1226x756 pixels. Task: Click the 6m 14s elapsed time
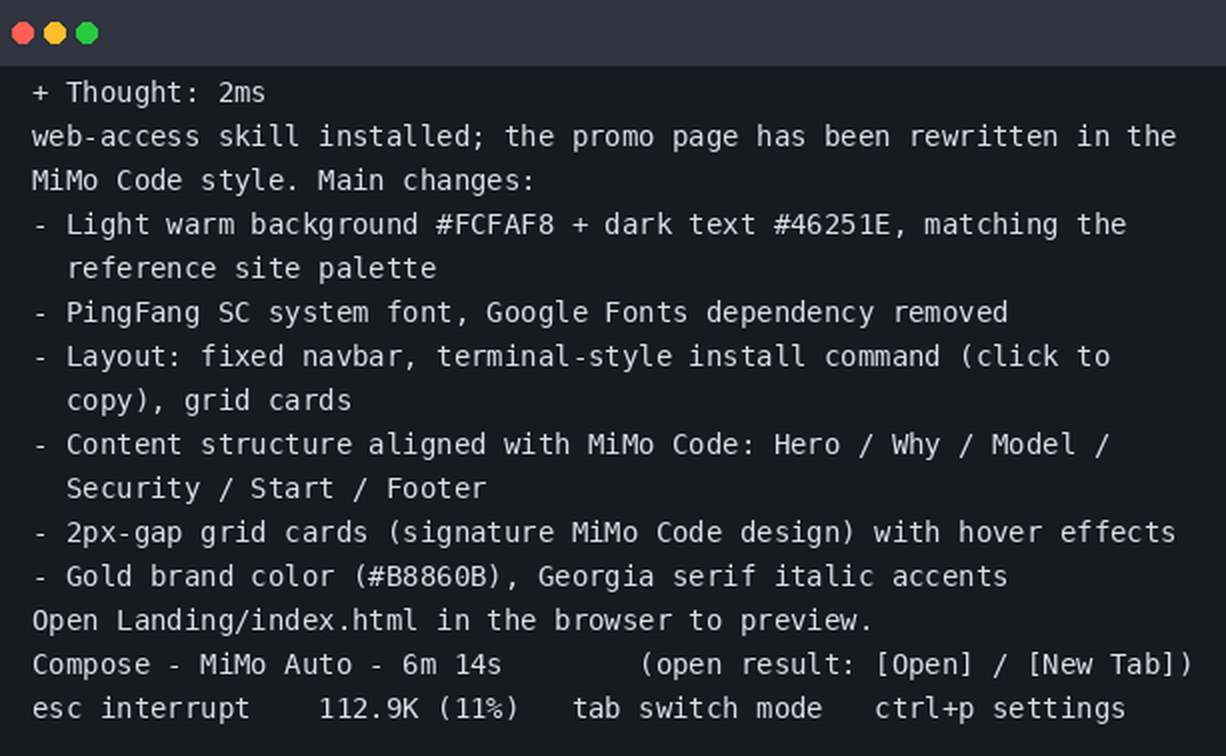[x=451, y=665]
